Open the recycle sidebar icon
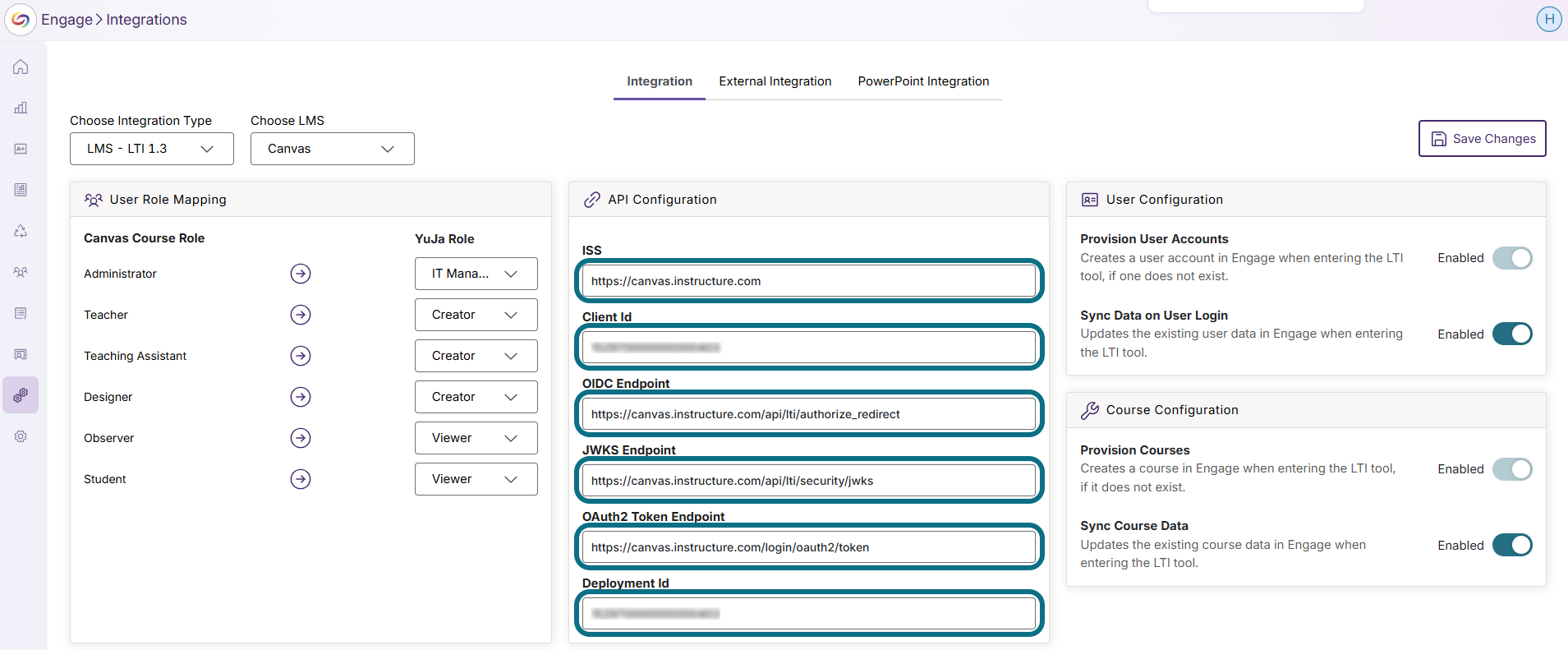The image size is (1568, 650). (21, 231)
